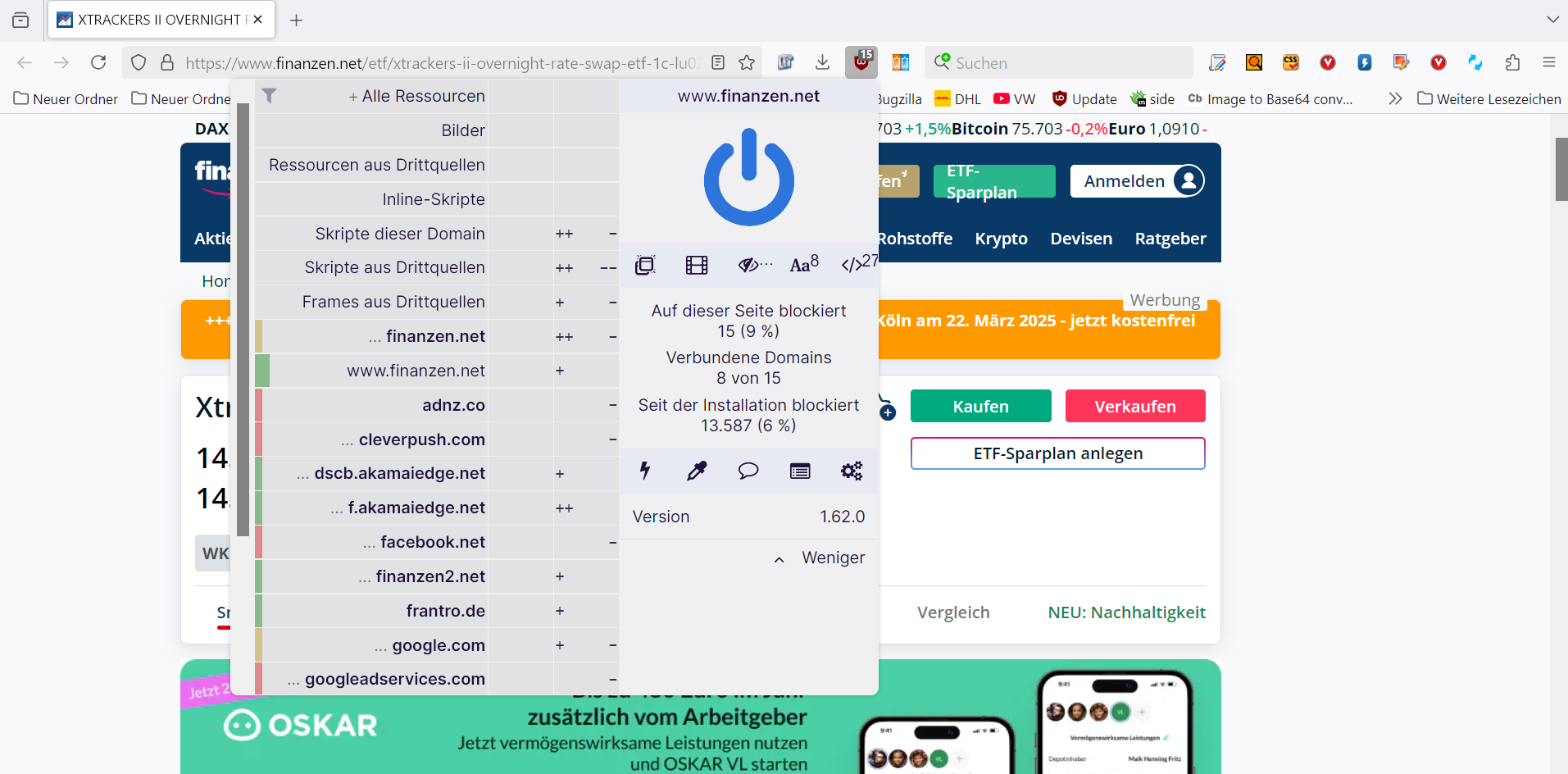Click the notepad-with-pencil extension icon
This screenshot has height=774, width=1568.
(x=1217, y=62)
